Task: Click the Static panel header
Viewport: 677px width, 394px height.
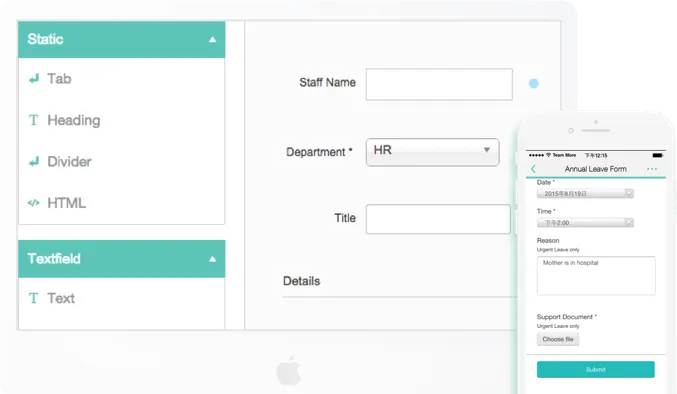Action: tap(122, 39)
